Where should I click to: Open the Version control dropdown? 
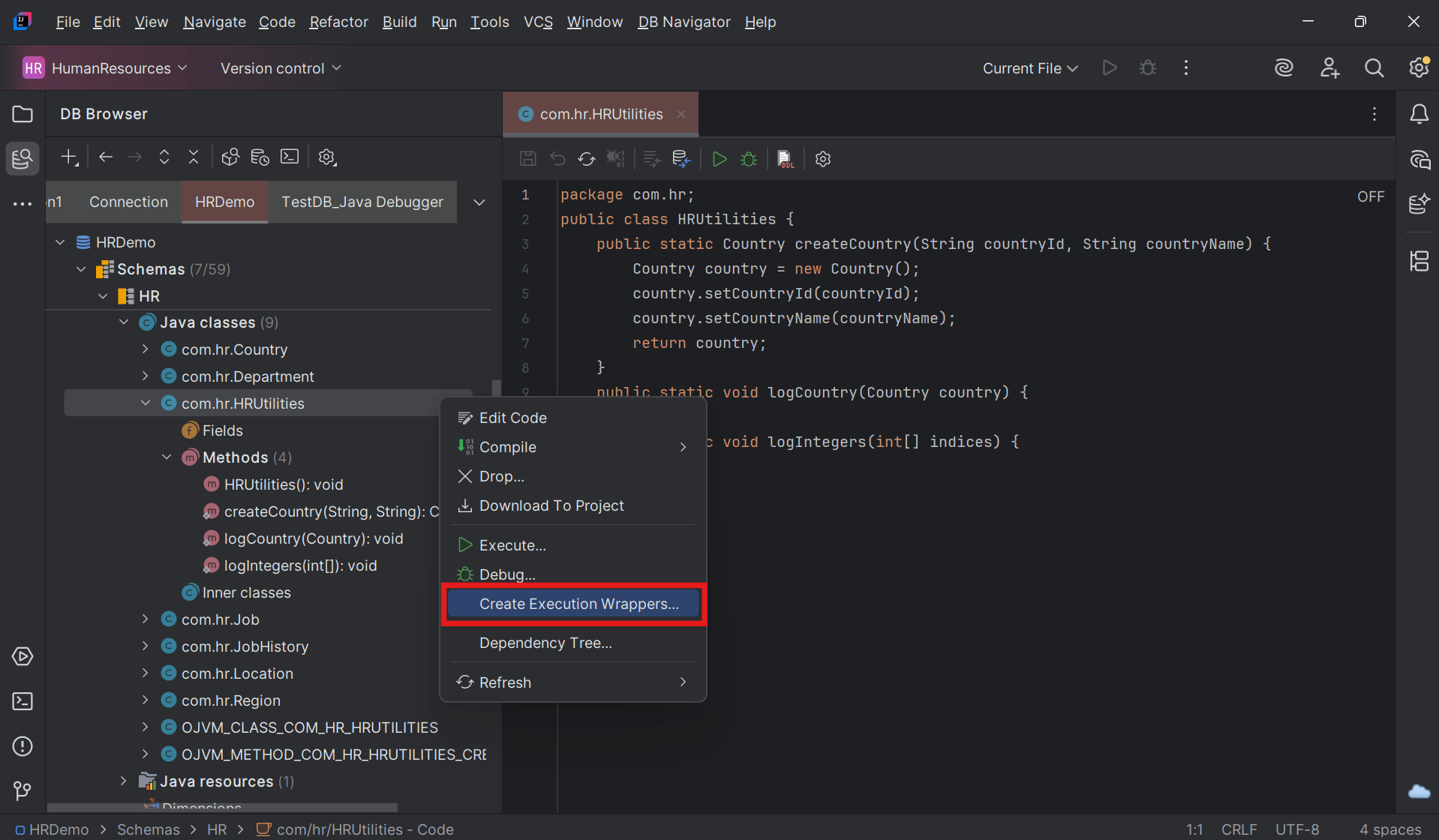pyautogui.click(x=280, y=67)
